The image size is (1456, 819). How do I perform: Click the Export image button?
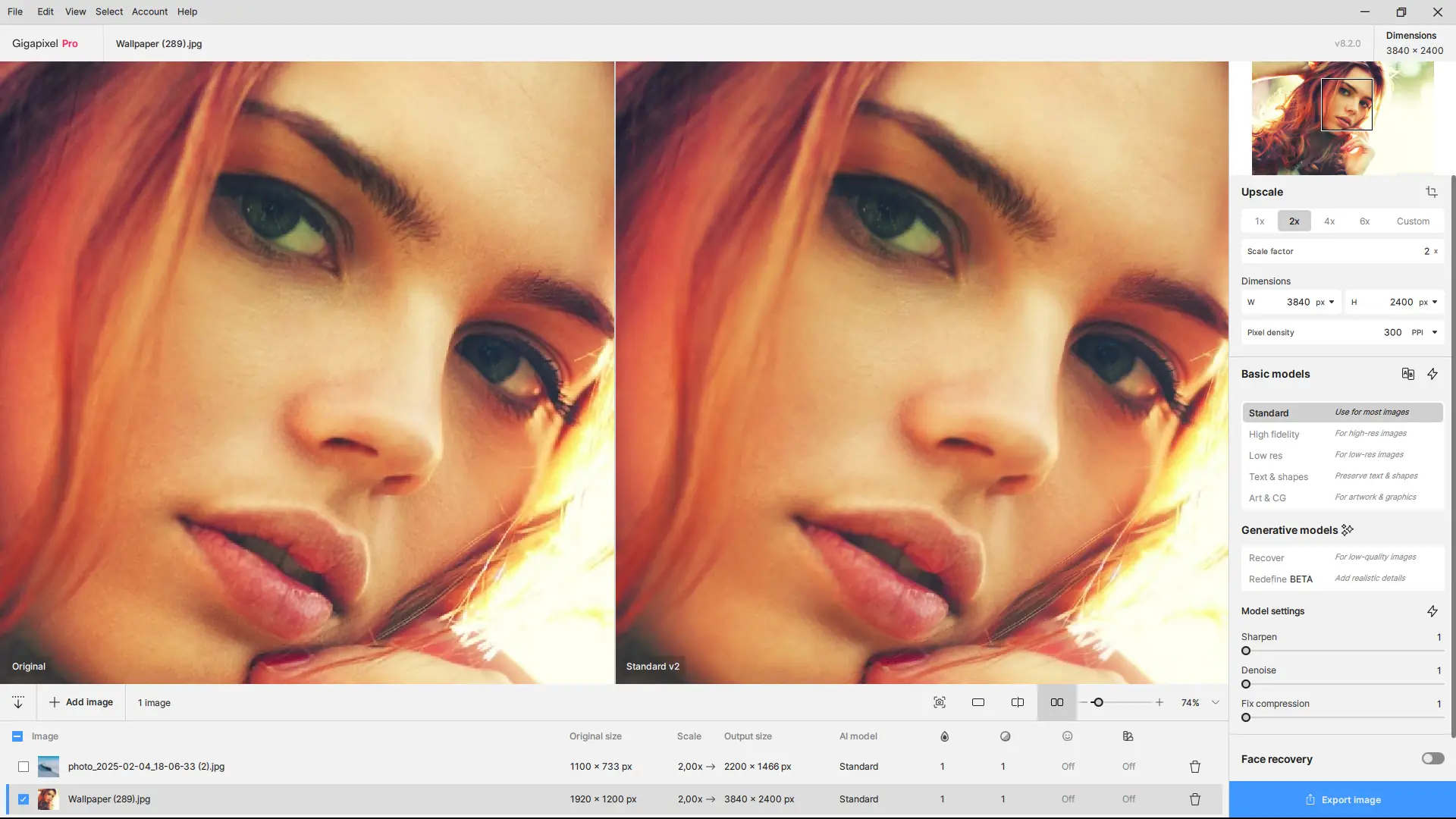pyautogui.click(x=1342, y=799)
